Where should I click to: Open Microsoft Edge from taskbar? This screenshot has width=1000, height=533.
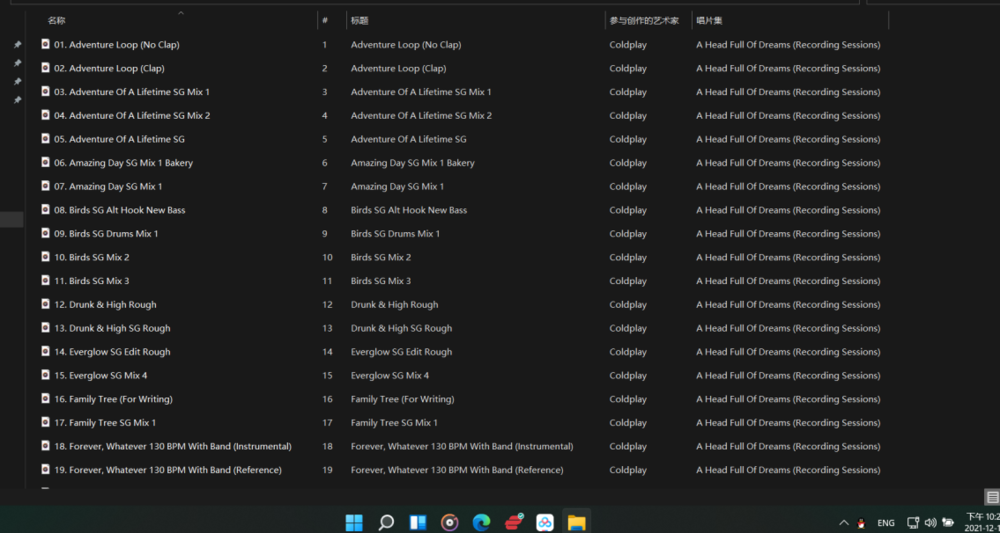pos(481,522)
